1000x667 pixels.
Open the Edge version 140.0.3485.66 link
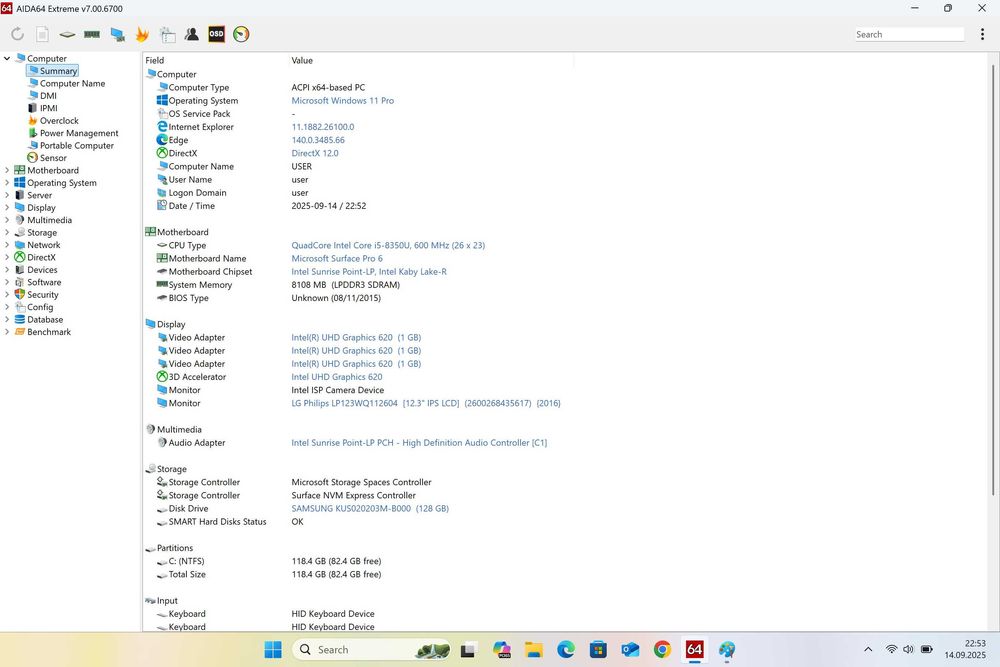(318, 140)
